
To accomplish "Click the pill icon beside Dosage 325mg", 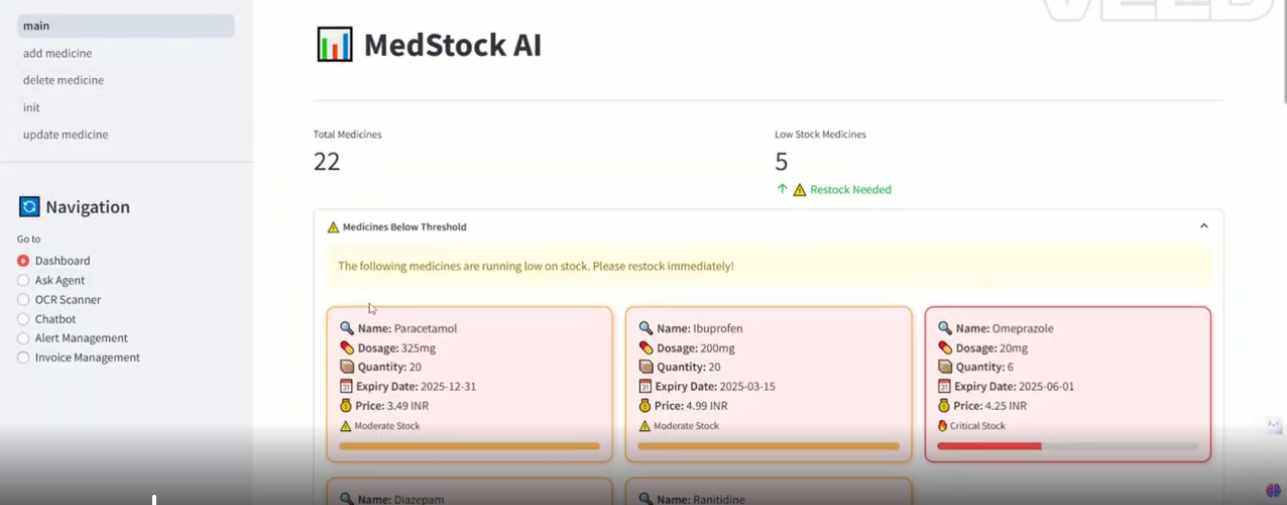I will 347,348.
